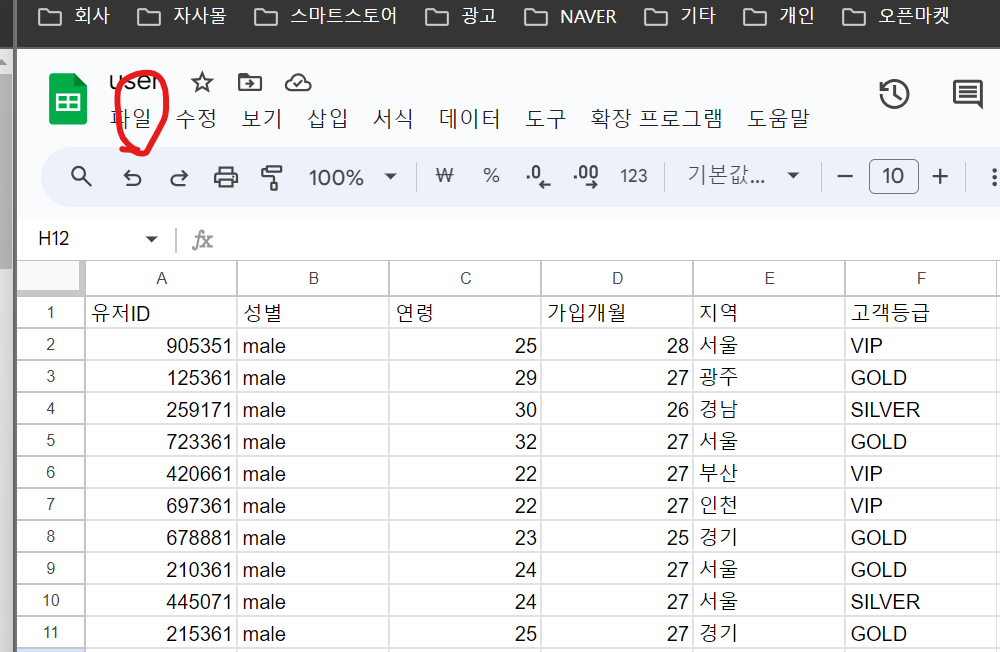Select row 6 header

point(50,472)
